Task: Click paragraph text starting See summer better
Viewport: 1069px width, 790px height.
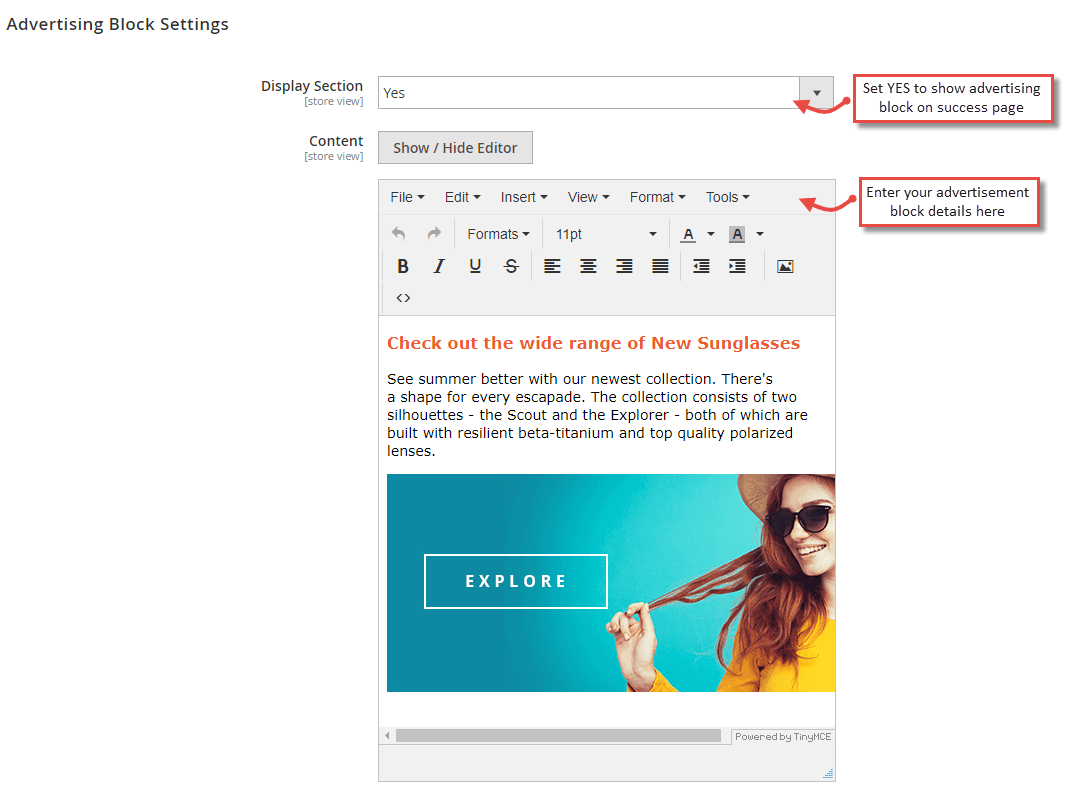Action: [x=597, y=414]
